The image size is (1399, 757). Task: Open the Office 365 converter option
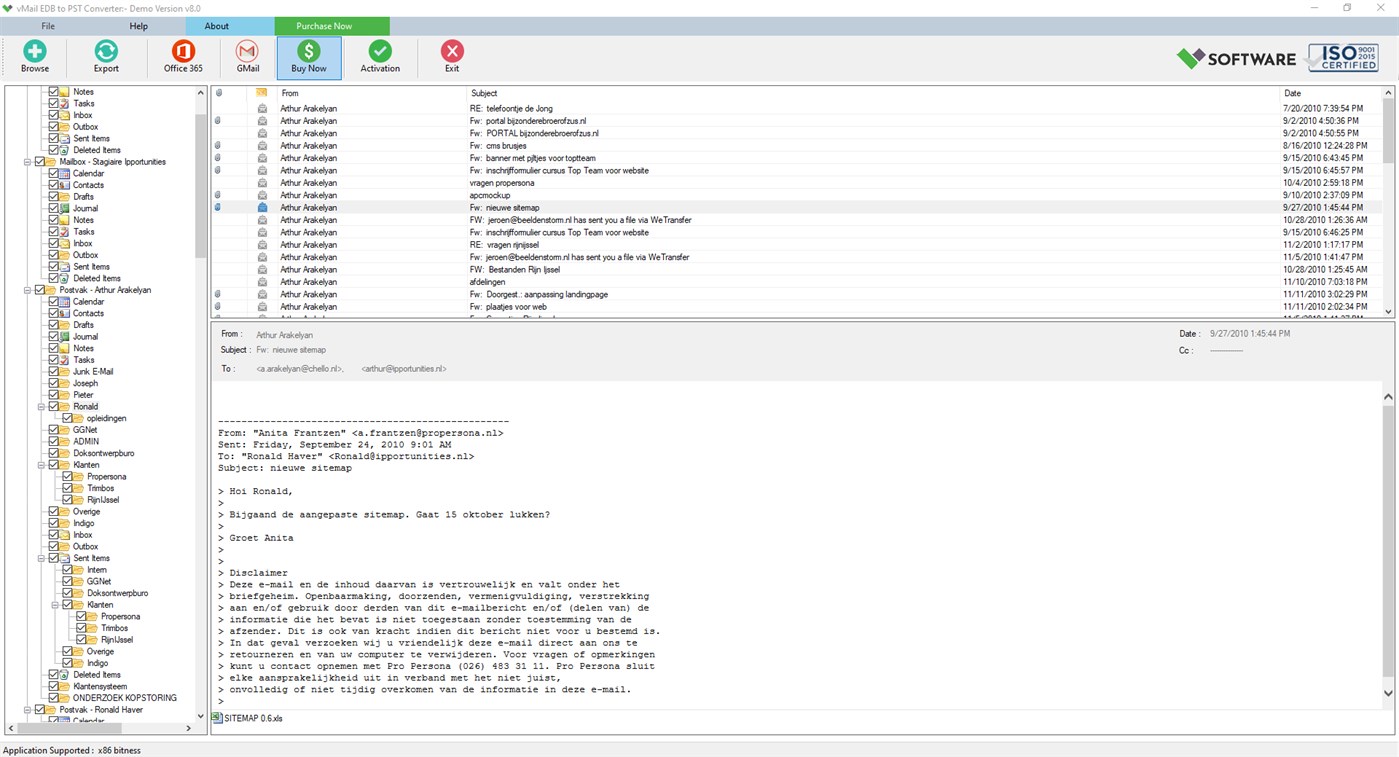click(x=182, y=57)
